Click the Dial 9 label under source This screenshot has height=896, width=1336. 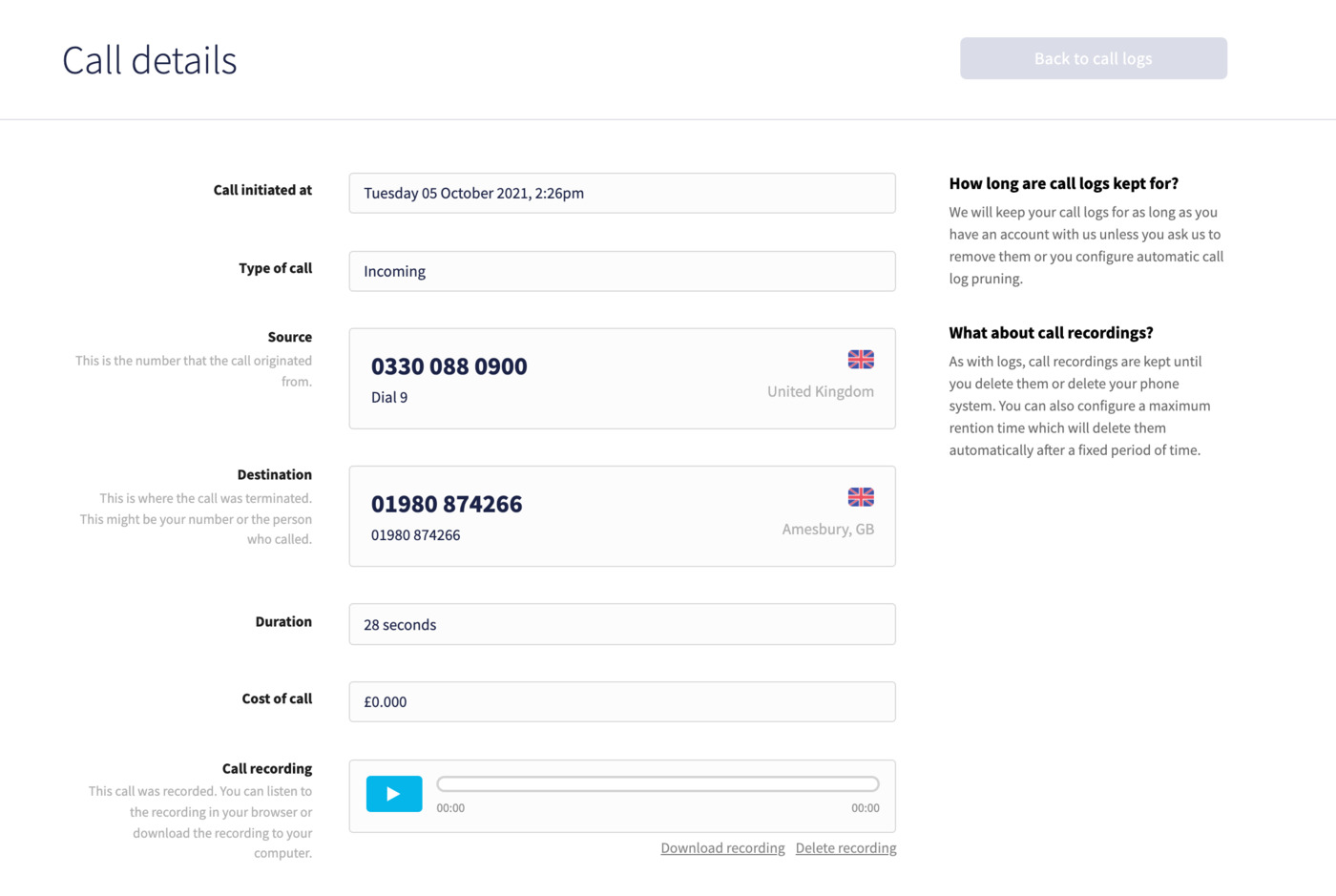[x=389, y=397]
